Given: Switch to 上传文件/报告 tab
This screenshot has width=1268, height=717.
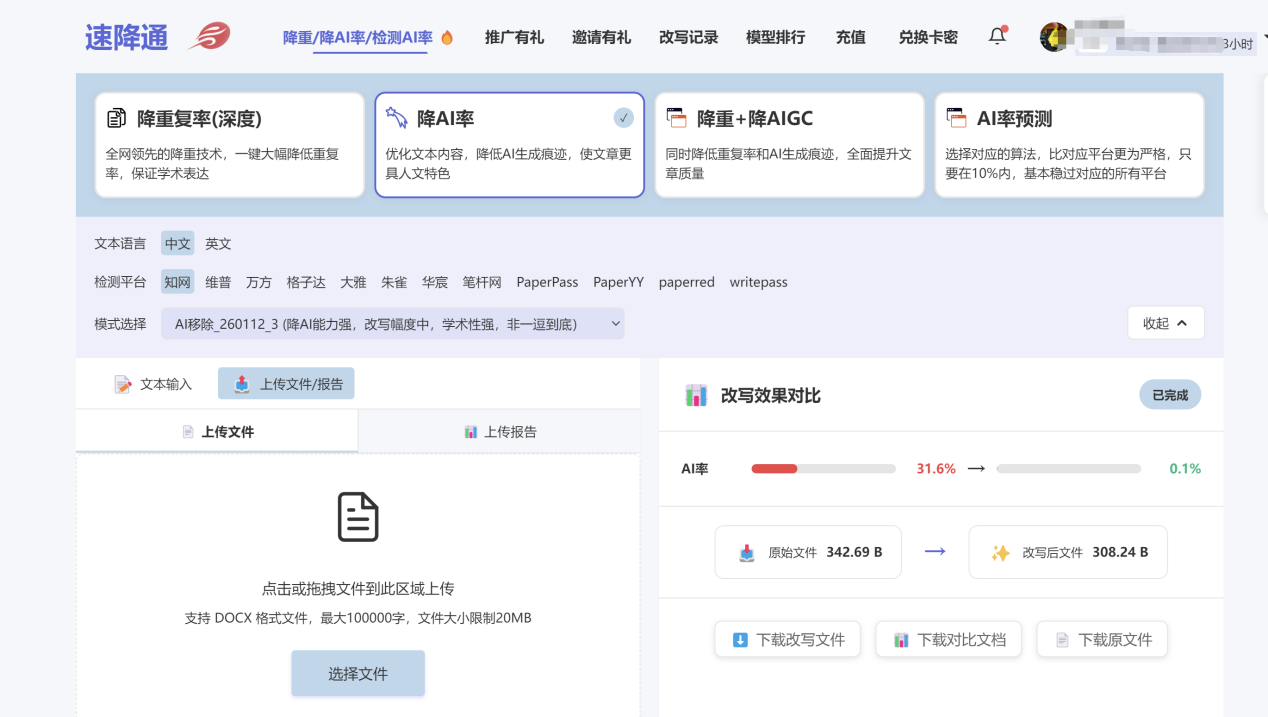Looking at the screenshot, I should point(286,384).
